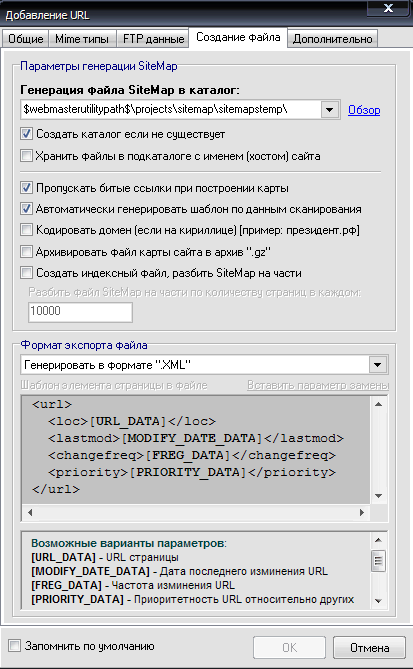Click down arrow of XML template scrollbar
The image size is (413, 669).
(378, 496)
